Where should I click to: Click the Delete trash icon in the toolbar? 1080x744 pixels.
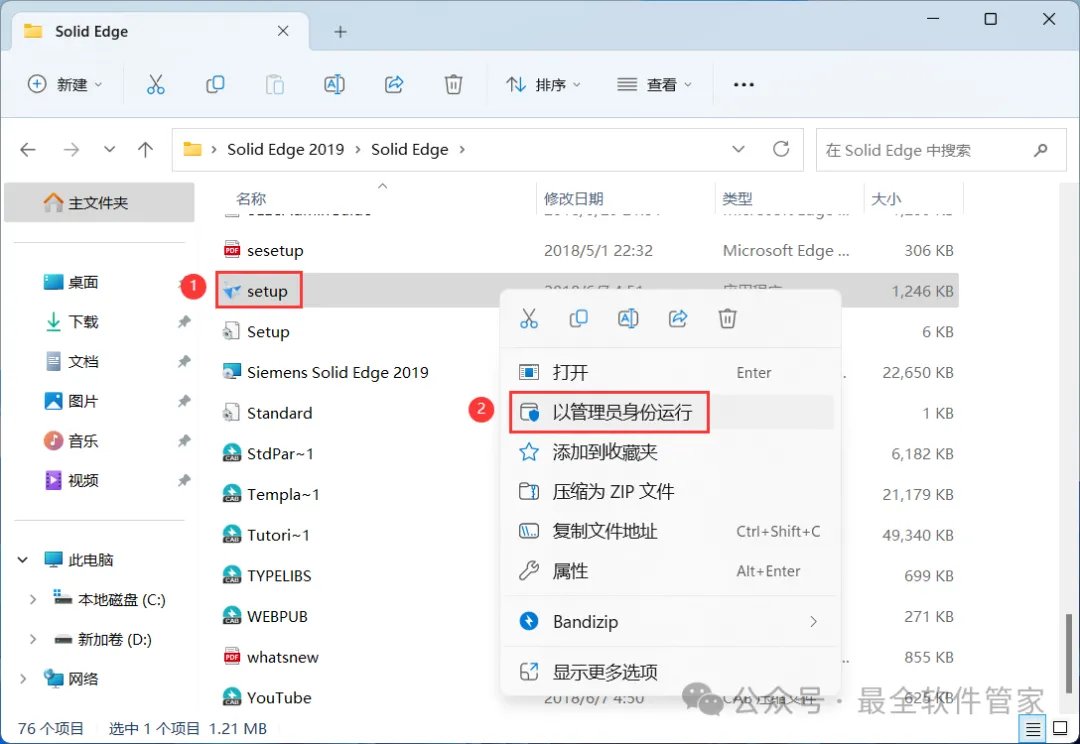click(x=453, y=85)
